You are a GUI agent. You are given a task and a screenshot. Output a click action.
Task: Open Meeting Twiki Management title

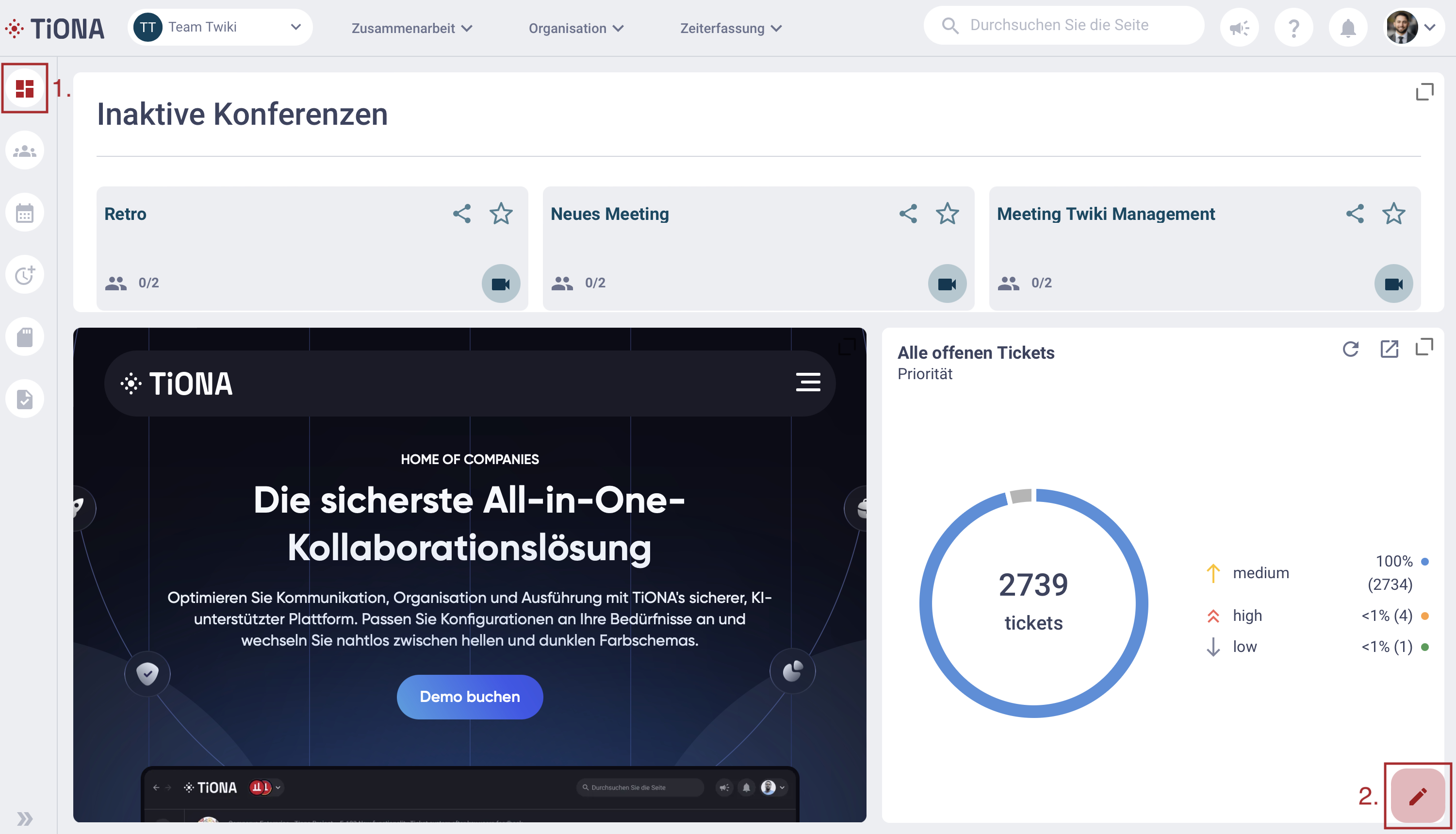(x=1106, y=214)
